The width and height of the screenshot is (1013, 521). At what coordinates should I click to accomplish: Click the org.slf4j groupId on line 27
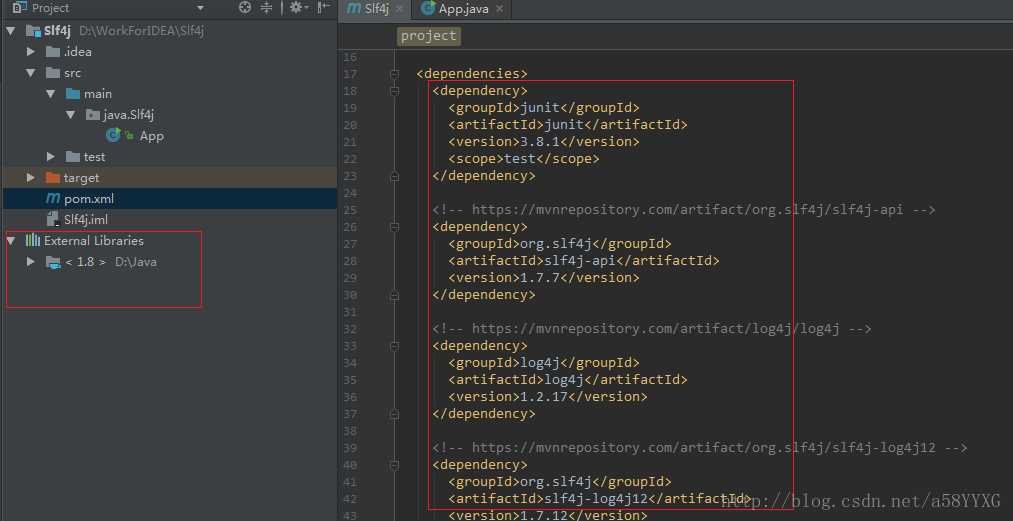coord(559,244)
